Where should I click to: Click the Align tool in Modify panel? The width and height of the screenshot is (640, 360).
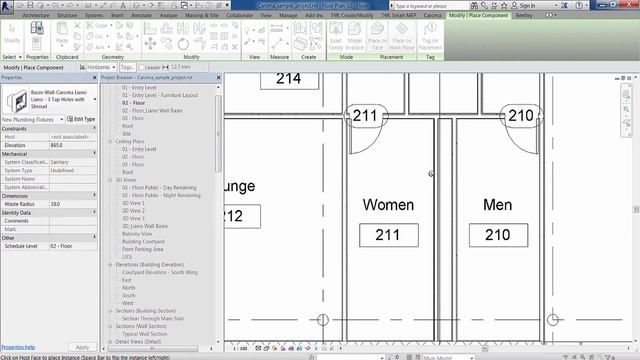(x=150, y=28)
